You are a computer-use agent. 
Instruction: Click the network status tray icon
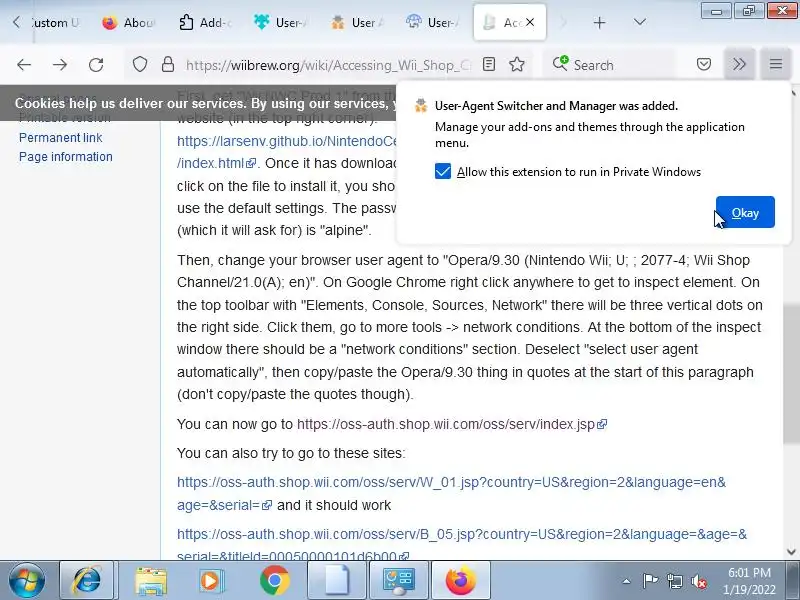[674, 581]
